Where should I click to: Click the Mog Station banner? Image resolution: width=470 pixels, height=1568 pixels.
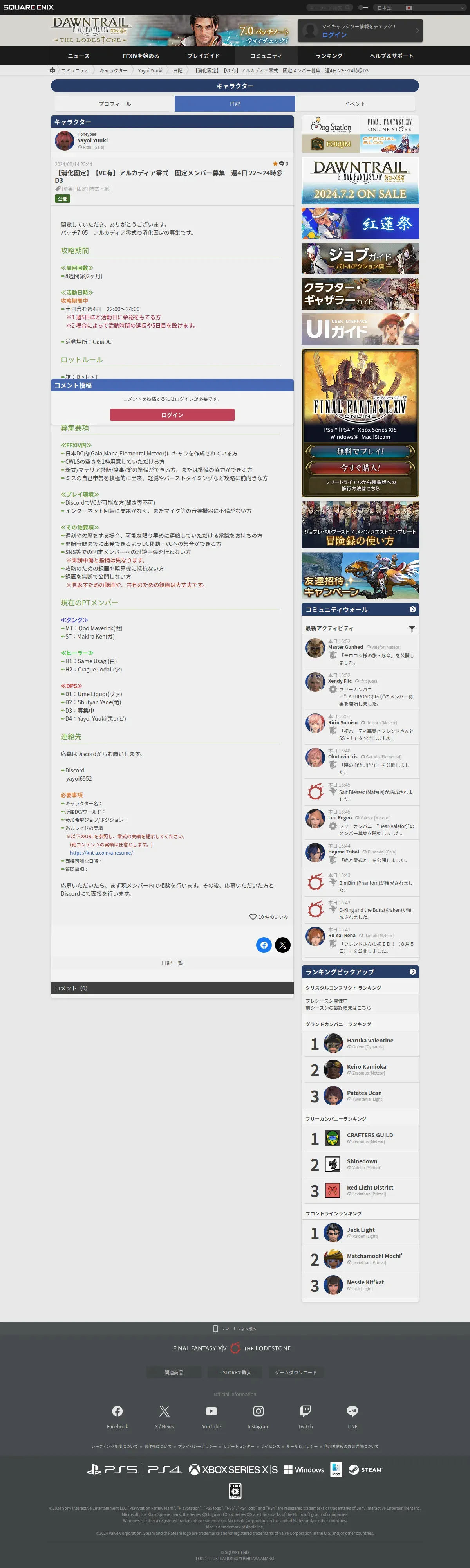[331, 125]
